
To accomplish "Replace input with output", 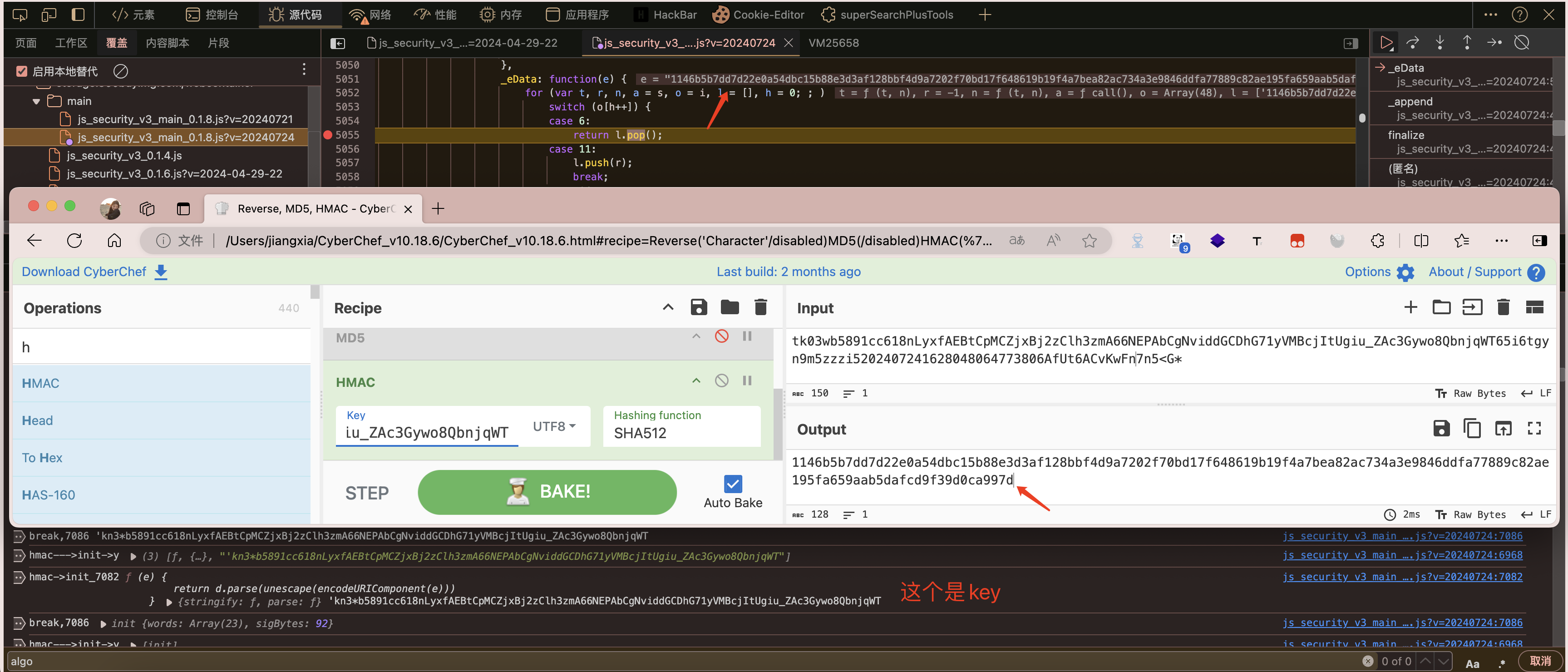I will 1503,429.
